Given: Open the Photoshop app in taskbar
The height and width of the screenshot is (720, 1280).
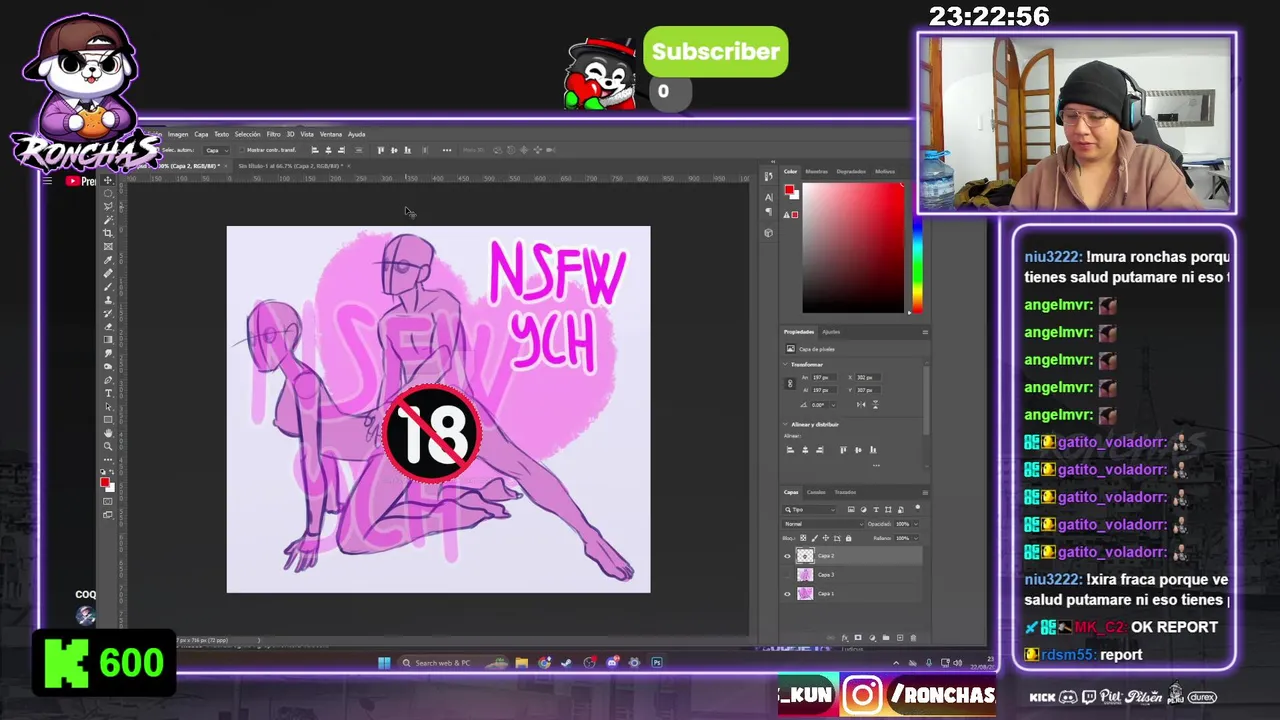Looking at the screenshot, I should click(657, 662).
